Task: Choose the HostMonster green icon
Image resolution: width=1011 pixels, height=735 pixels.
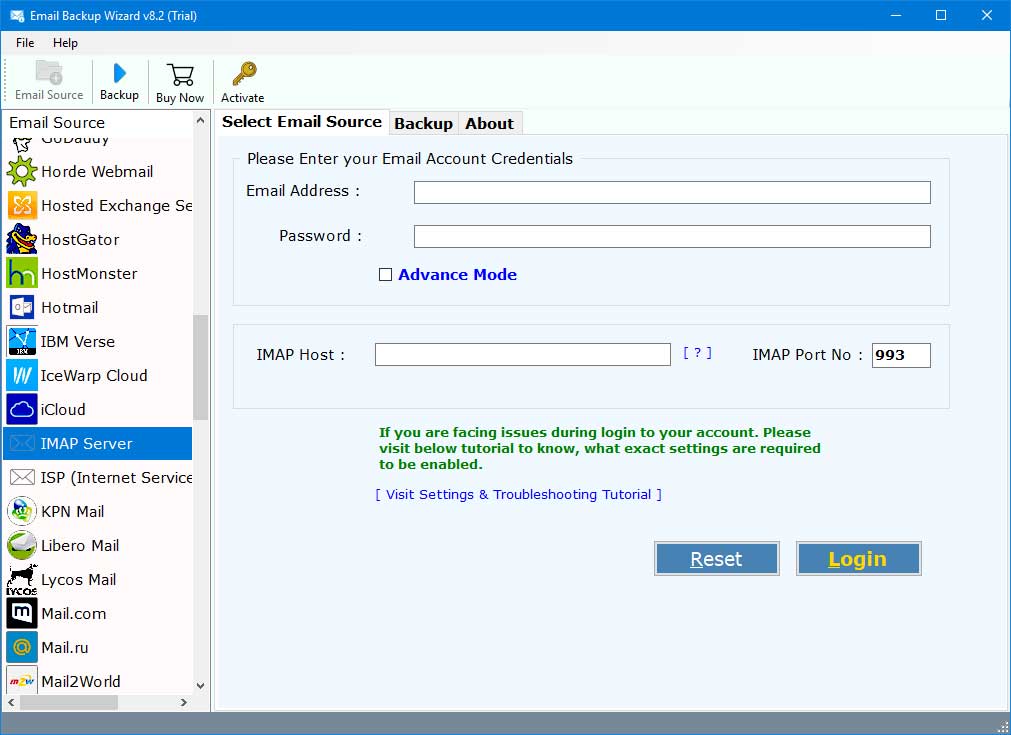Action: 22,273
